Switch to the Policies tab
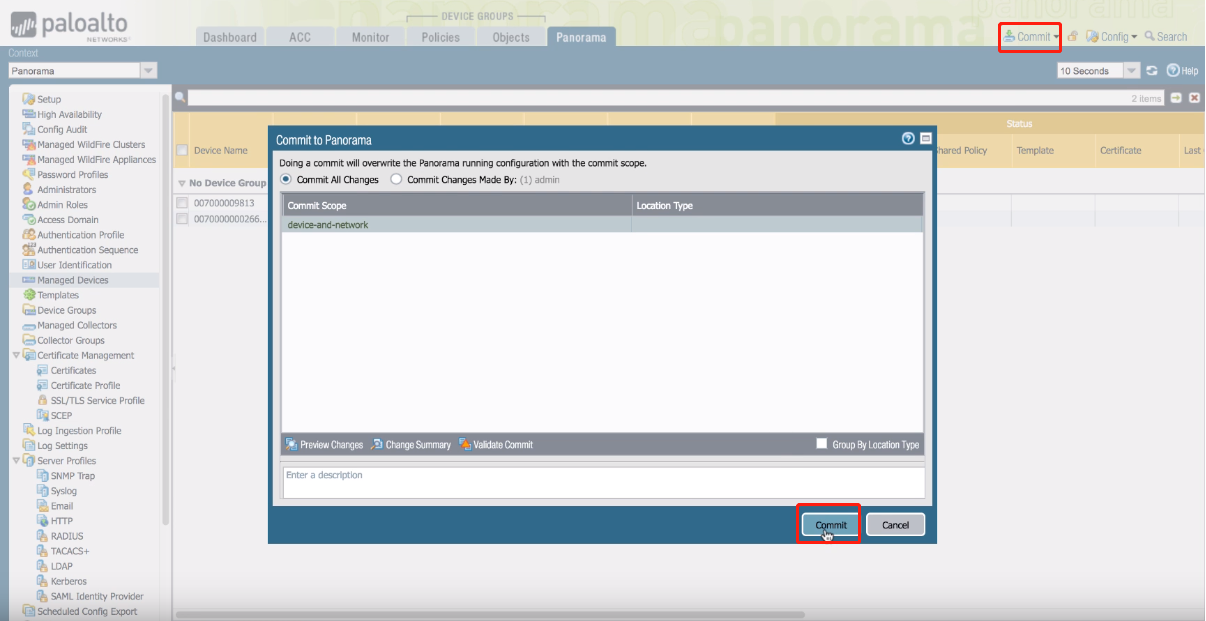This screenshot has height=621, width=1206. (x=440, y=37)
